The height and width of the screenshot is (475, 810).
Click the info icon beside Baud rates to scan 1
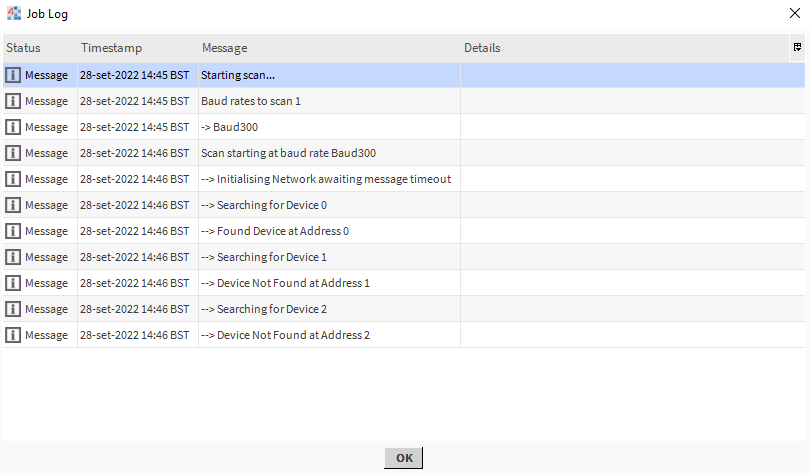pos(13,101)
